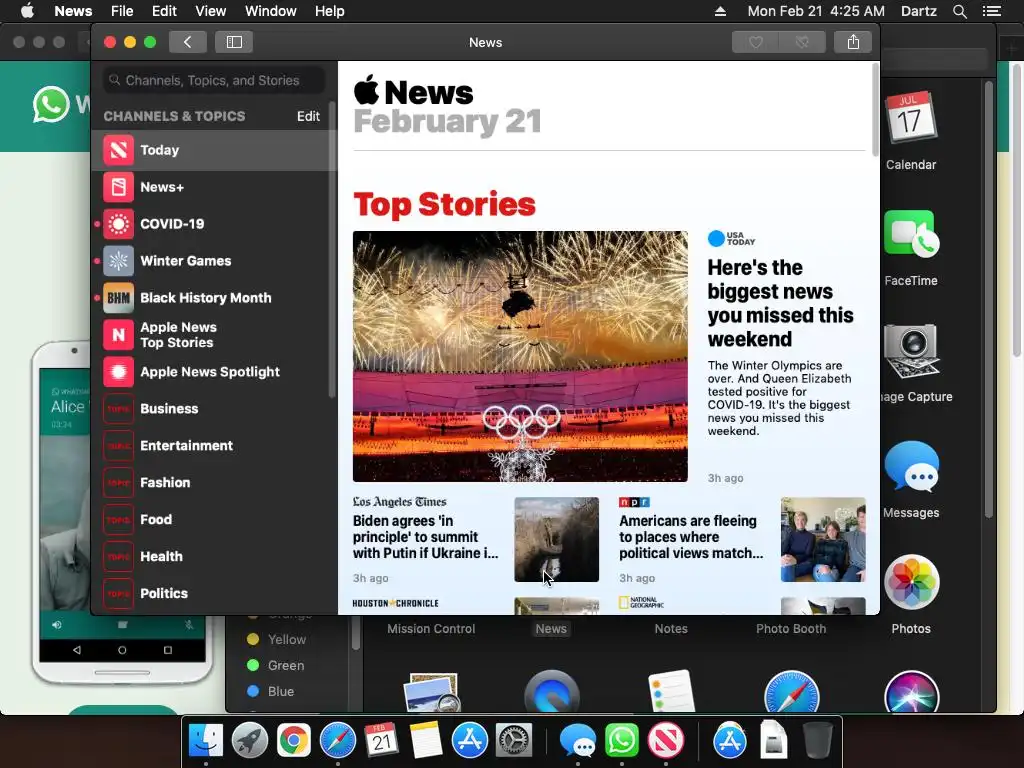Open WhatsApp from the Dock
Viewport: 1024px width, 768px height.
pyautogui.click(x=621, y=741)
